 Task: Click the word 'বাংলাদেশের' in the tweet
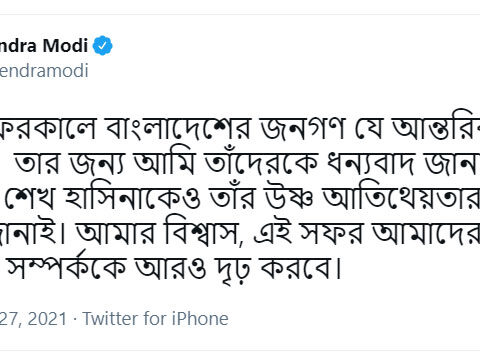pos(178,129)
